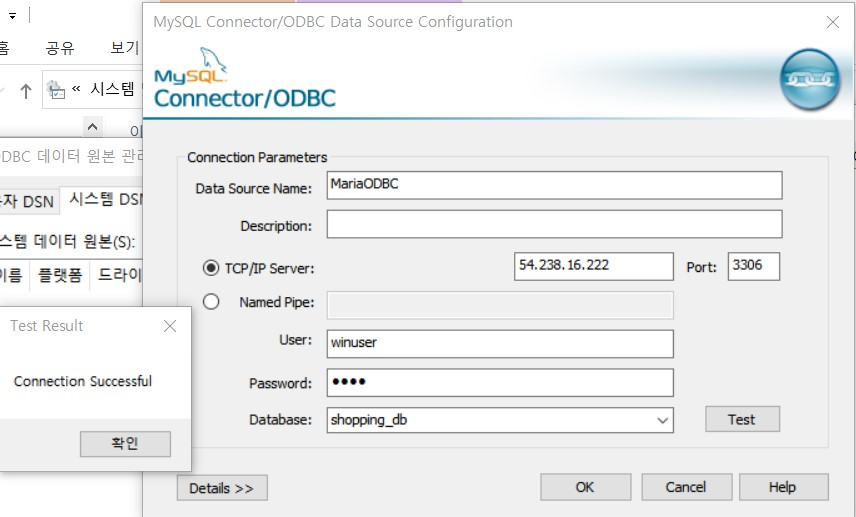Click the Password input field
The width and height of the screenshot is (856, 517).
click(500, 383)
